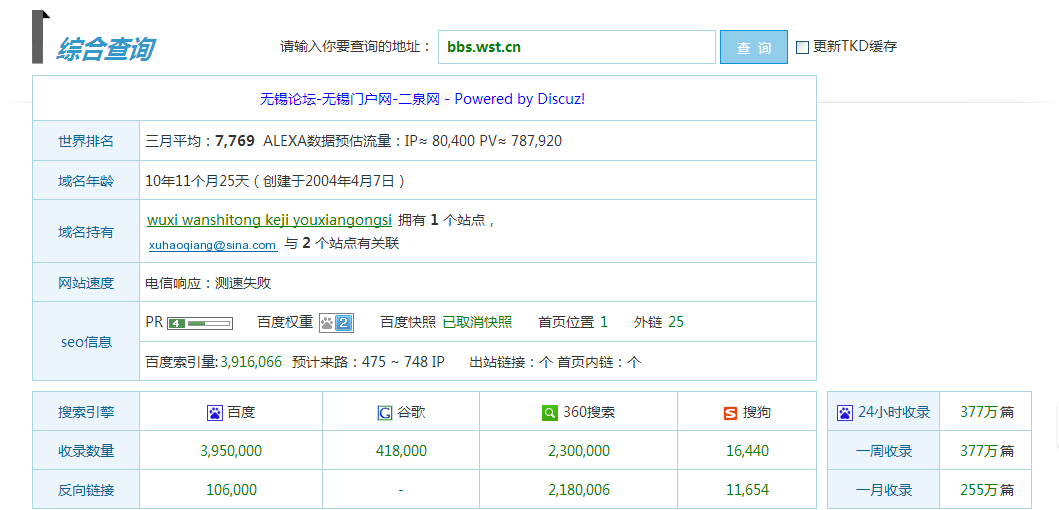Click the address input field with bbs.wst.cn
Screen dimensions: 1059x510
(x=576, y=47)
